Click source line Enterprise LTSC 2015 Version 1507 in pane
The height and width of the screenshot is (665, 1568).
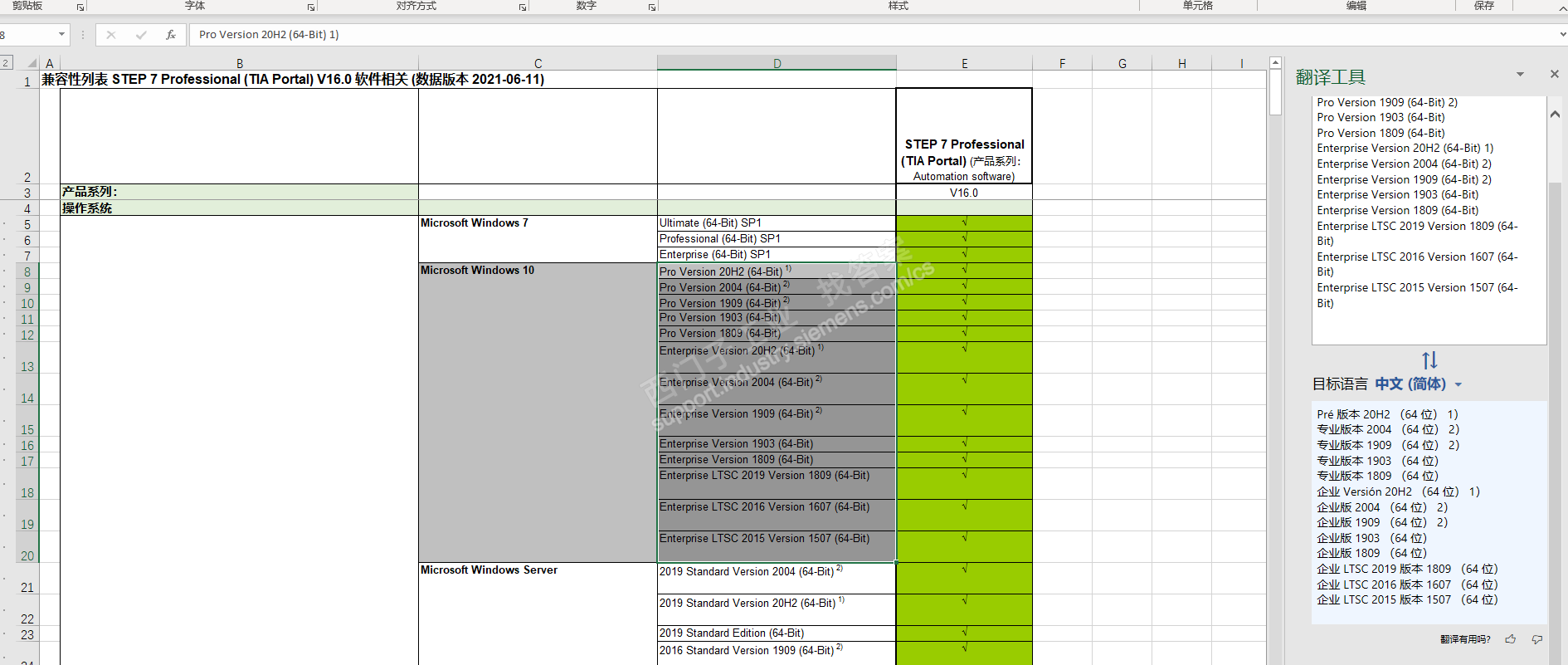(1417, 296)
